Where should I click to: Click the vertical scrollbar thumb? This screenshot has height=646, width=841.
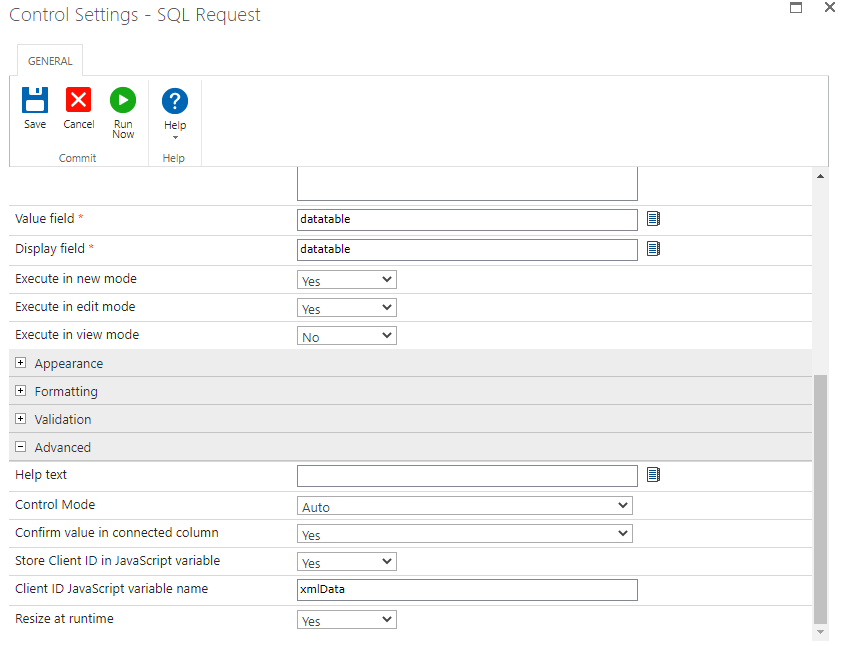[821, 498]
